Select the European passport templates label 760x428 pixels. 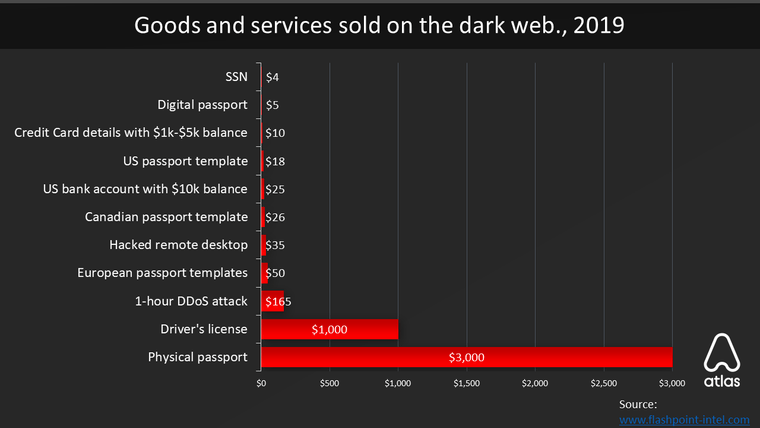click(162, 273)
